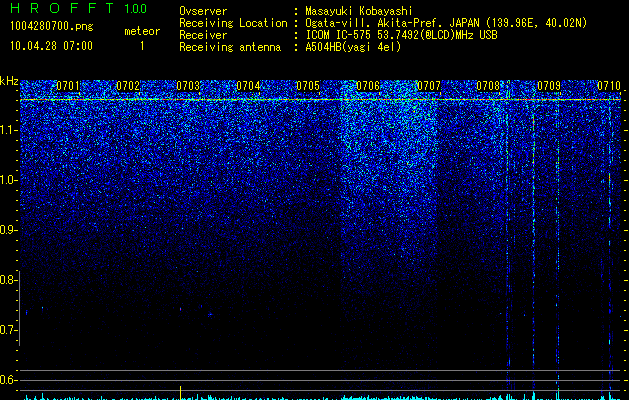The width and height of the screenshot is (629, 400).
Task: Select the file name 1004280700.png
Action: coord(52,27)
